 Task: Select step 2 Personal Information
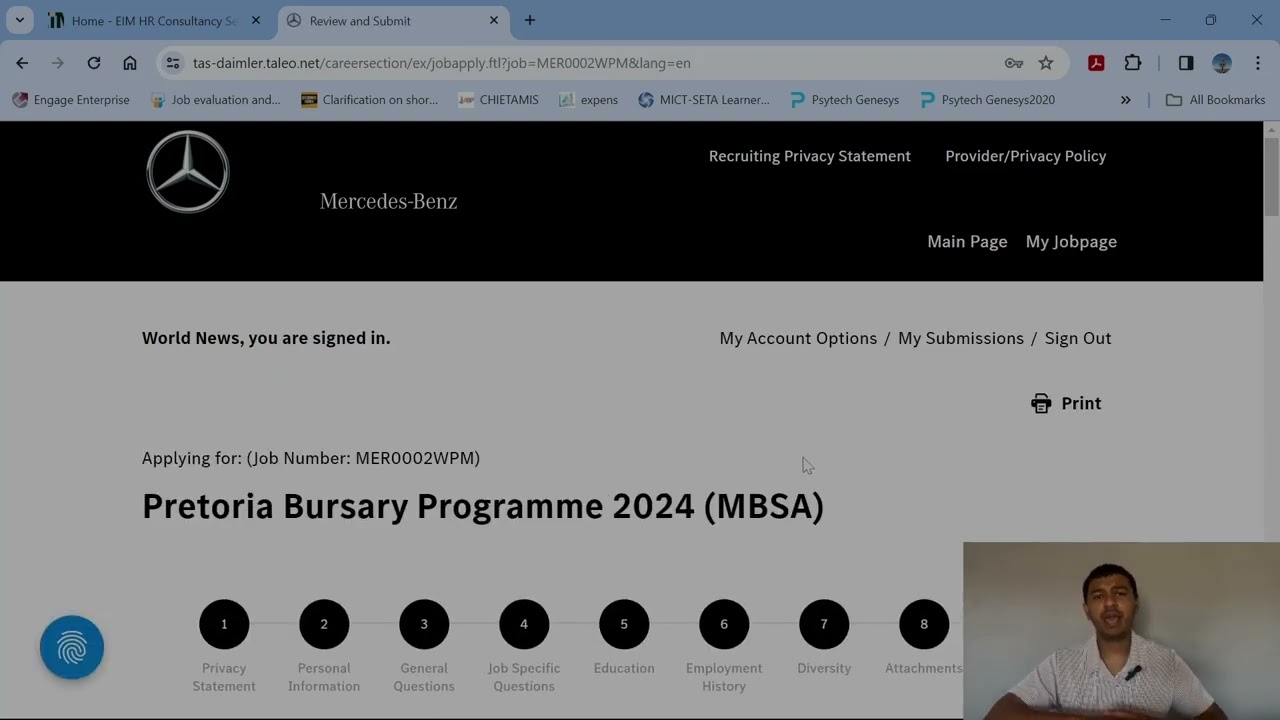point(324,624)
